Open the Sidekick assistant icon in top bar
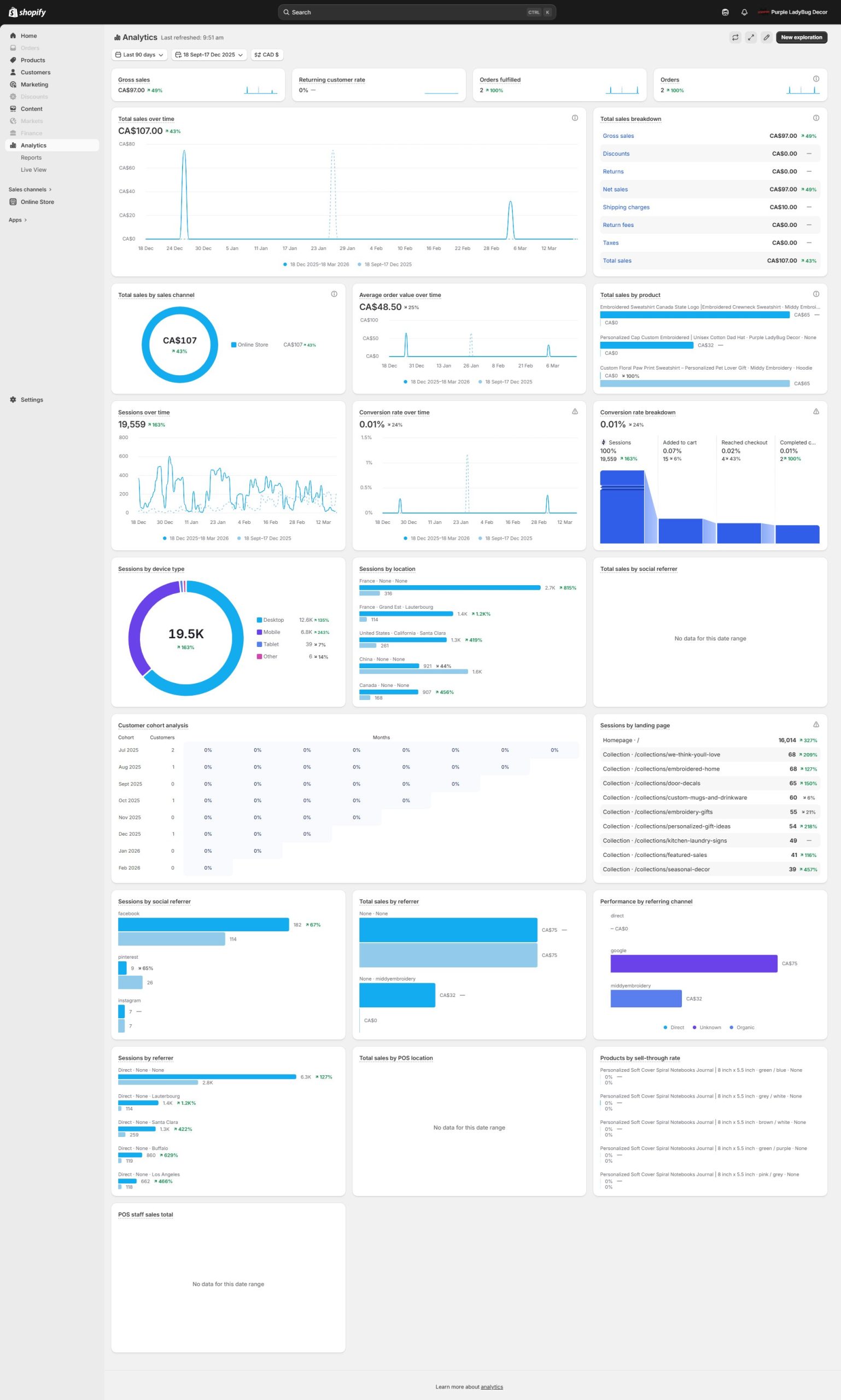Viewport: 841px width, 1400px height. (x=725, y=12)
